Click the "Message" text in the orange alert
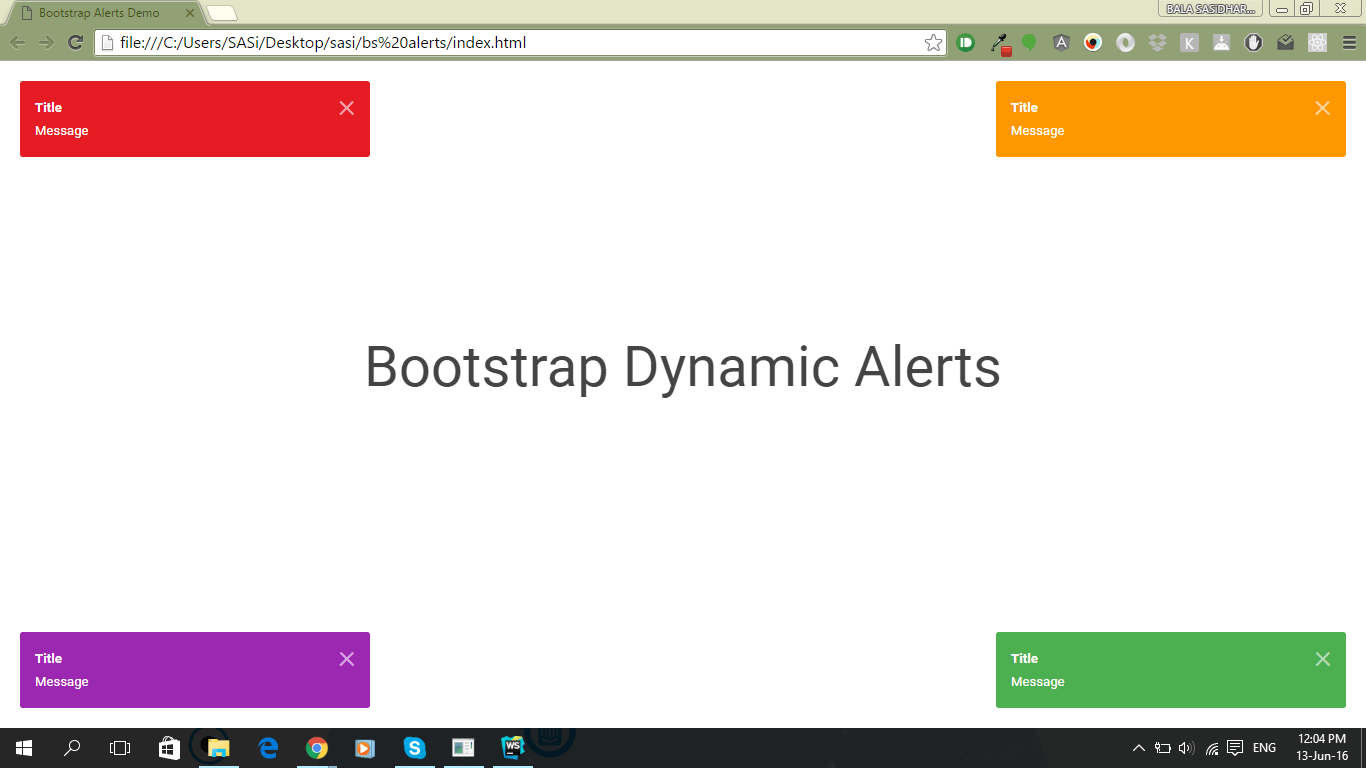 click(1038, 131)
